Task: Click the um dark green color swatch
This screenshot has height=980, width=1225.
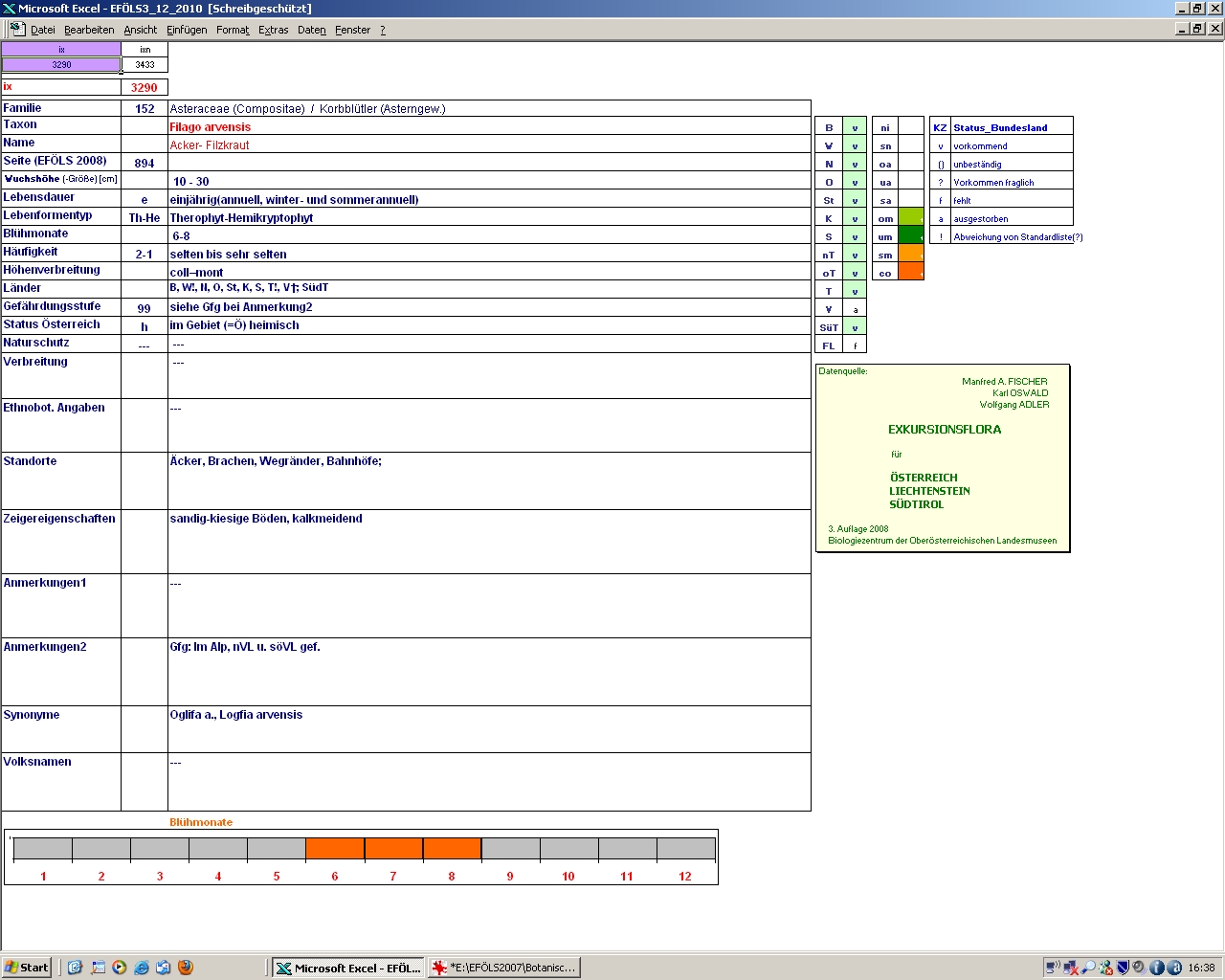Action: [911, 236]
